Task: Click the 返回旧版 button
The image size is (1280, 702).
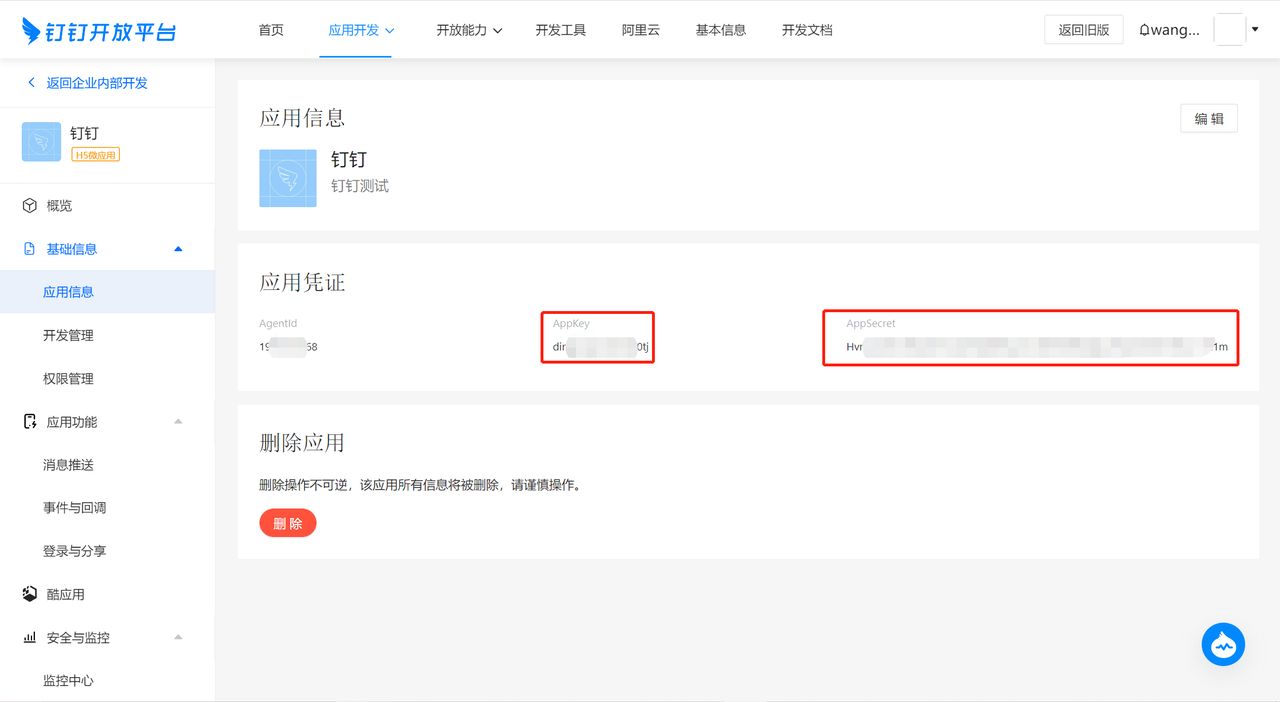Action: pyautogui.click(x=1084, y=30)
